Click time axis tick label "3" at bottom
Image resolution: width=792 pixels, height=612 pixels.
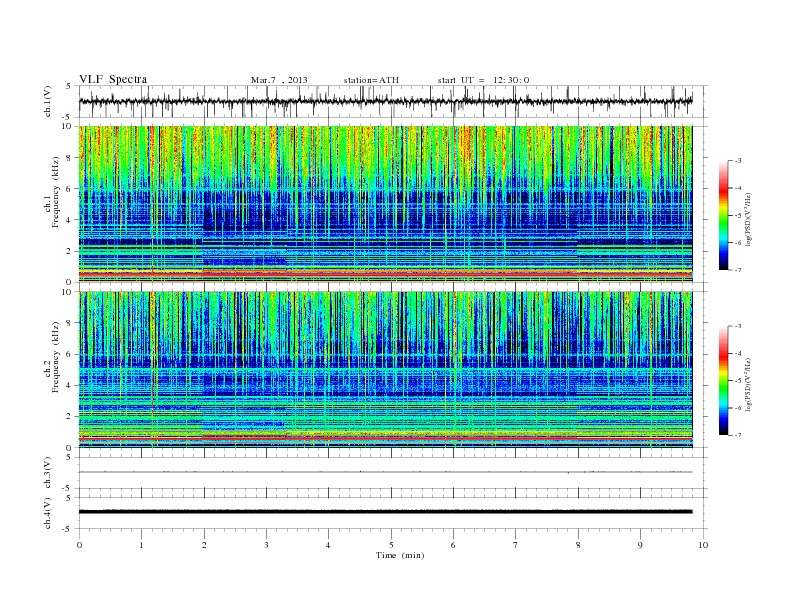click(267, 545)
